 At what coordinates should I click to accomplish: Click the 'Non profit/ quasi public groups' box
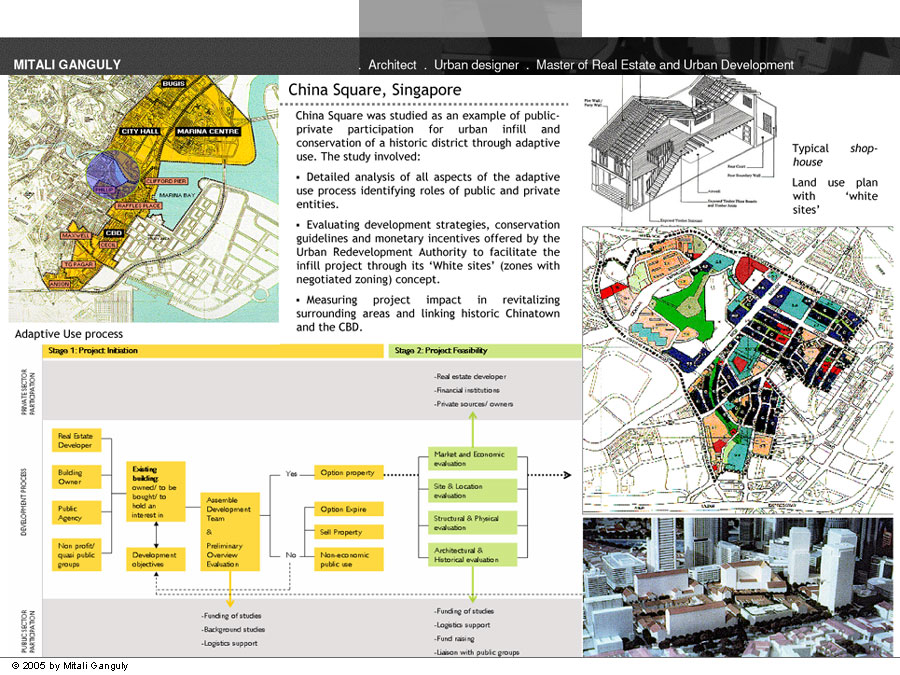(x=76, y=554)
